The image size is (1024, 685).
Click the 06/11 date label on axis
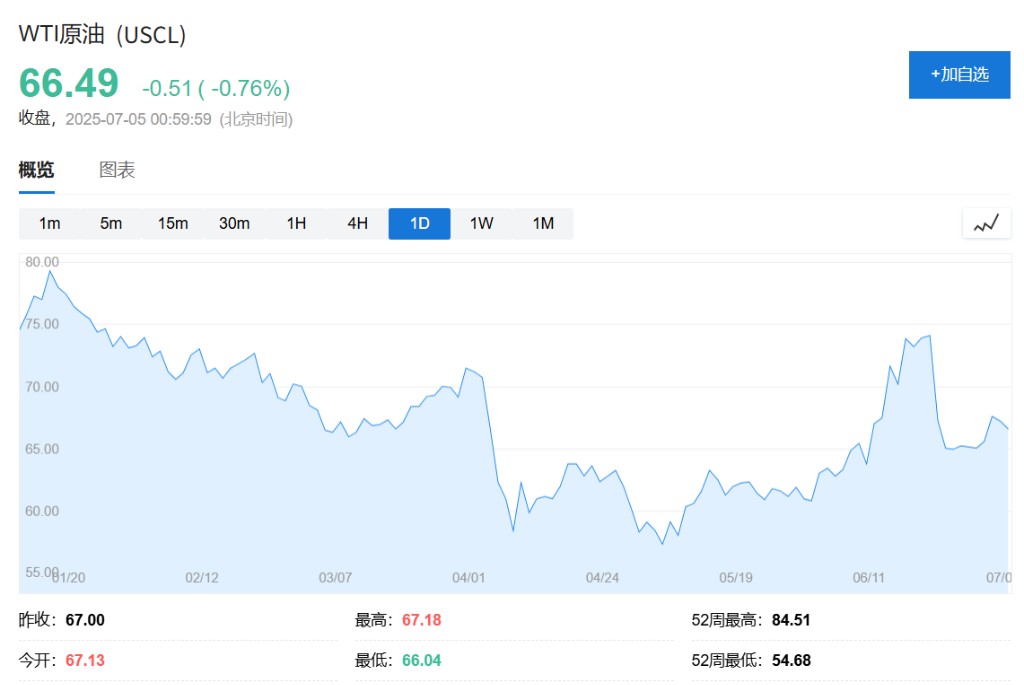point(869,578)
